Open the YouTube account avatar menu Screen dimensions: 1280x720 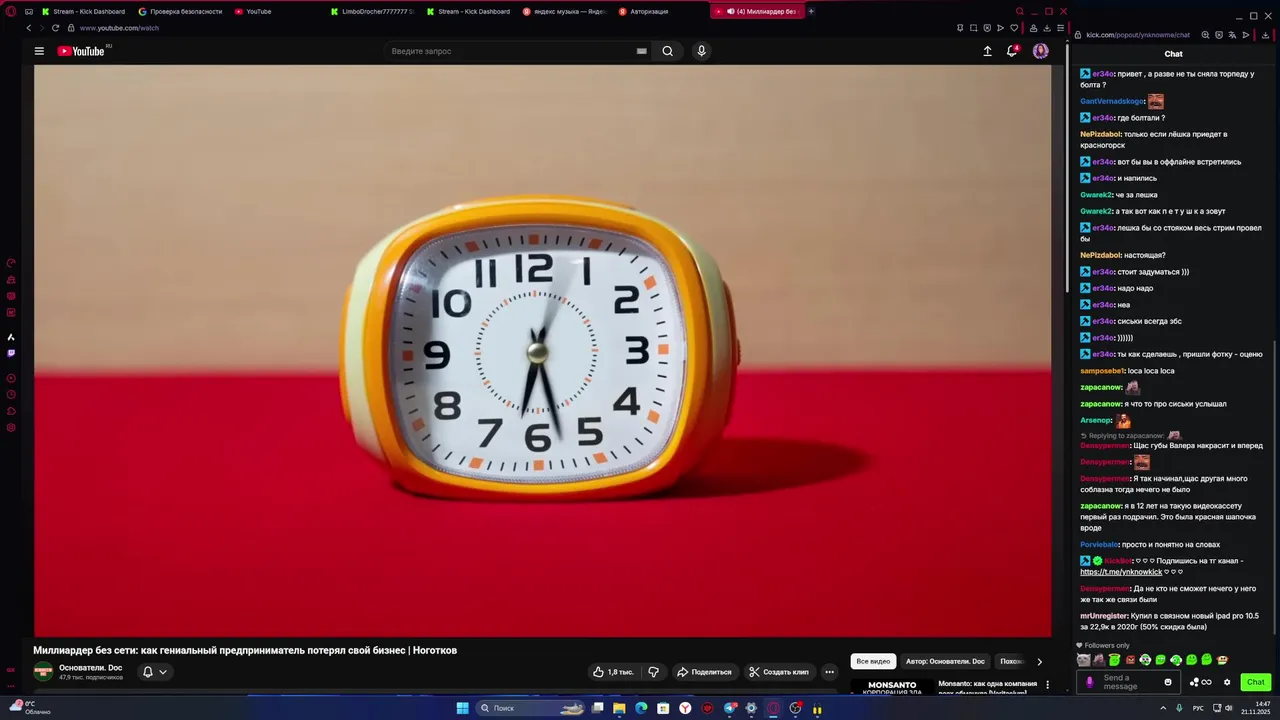(1040, 51)
